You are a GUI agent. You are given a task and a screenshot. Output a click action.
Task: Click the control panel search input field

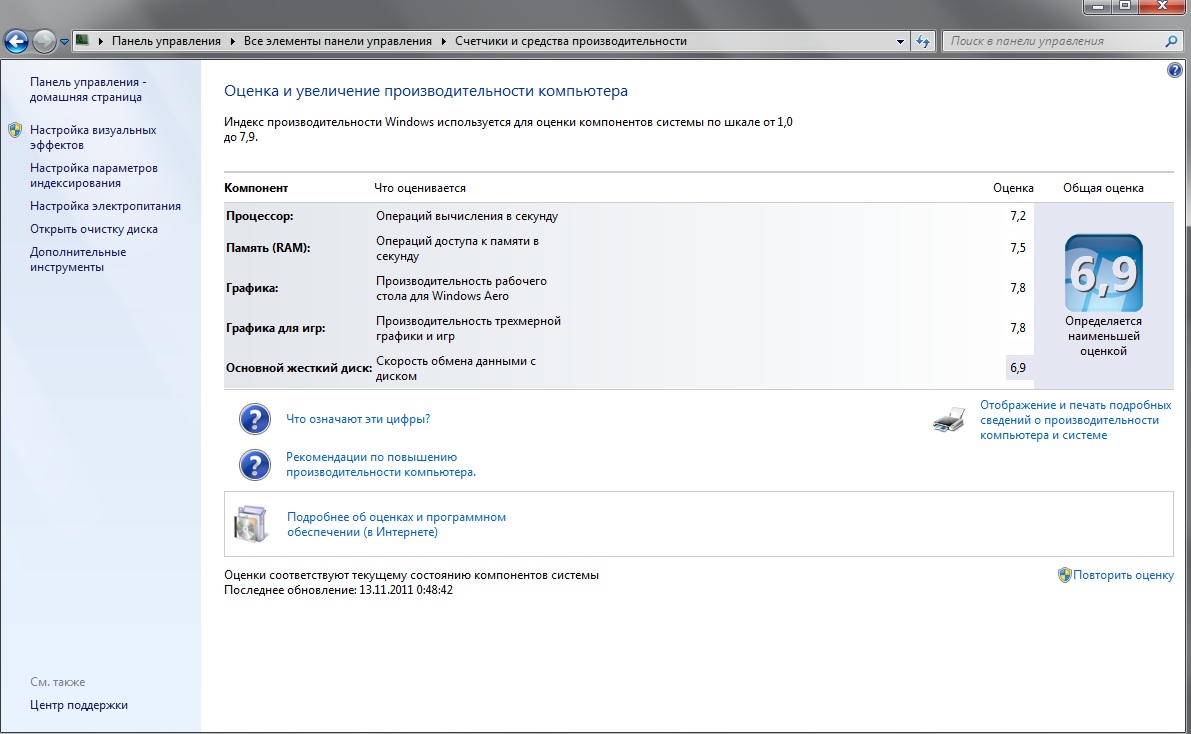tap(1050, 41)
